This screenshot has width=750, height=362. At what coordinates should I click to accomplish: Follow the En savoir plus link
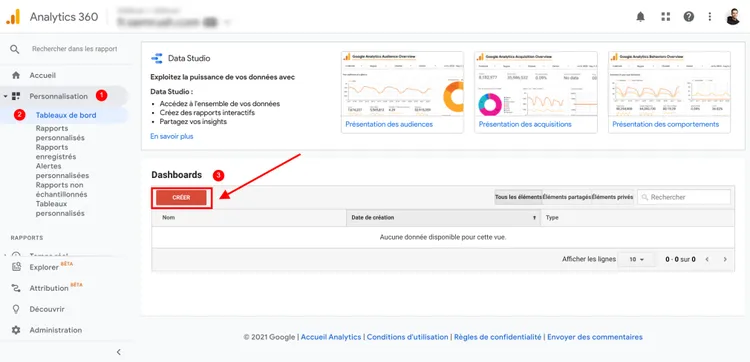[172, 136]
